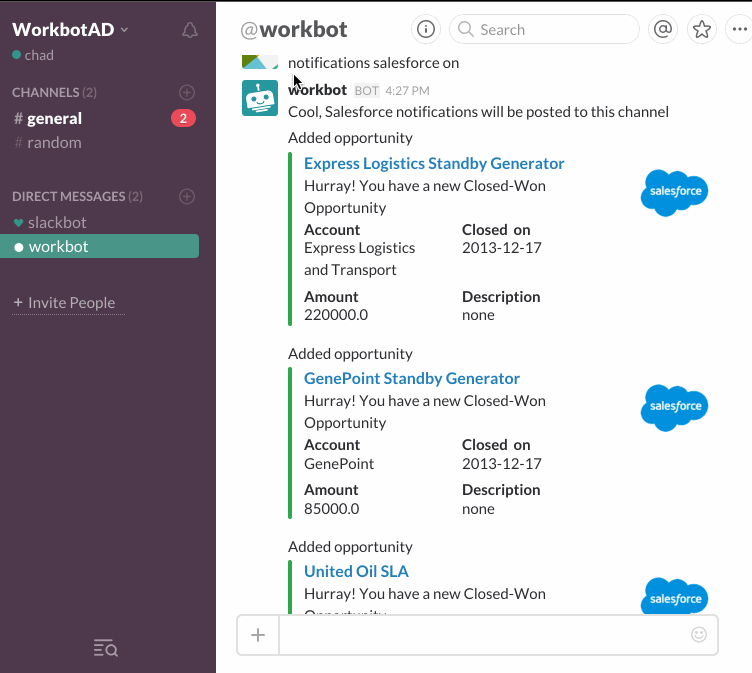Viewport: 752px width, 673px height.
Task: Focus the Search field
Action: tap(544, 29)
